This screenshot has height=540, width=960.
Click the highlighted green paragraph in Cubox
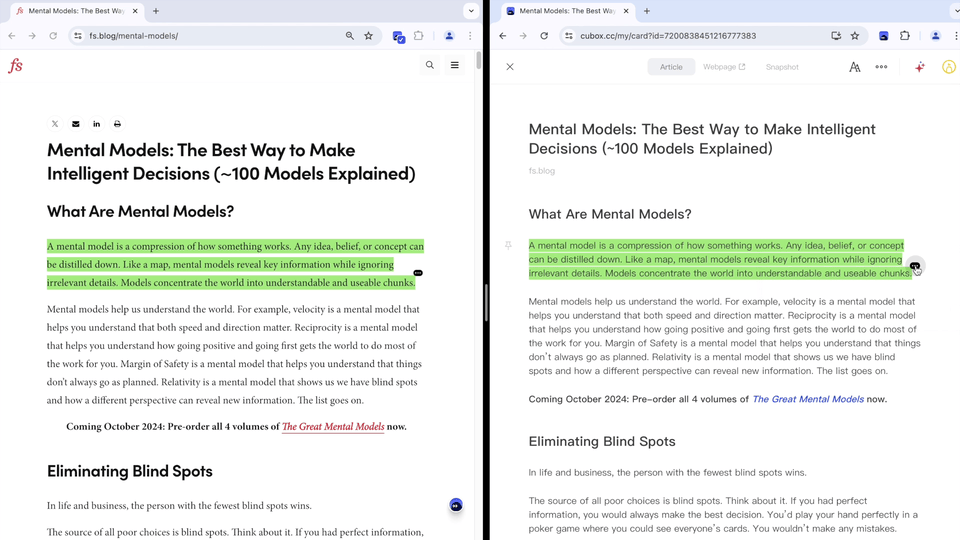coord(720,260)
